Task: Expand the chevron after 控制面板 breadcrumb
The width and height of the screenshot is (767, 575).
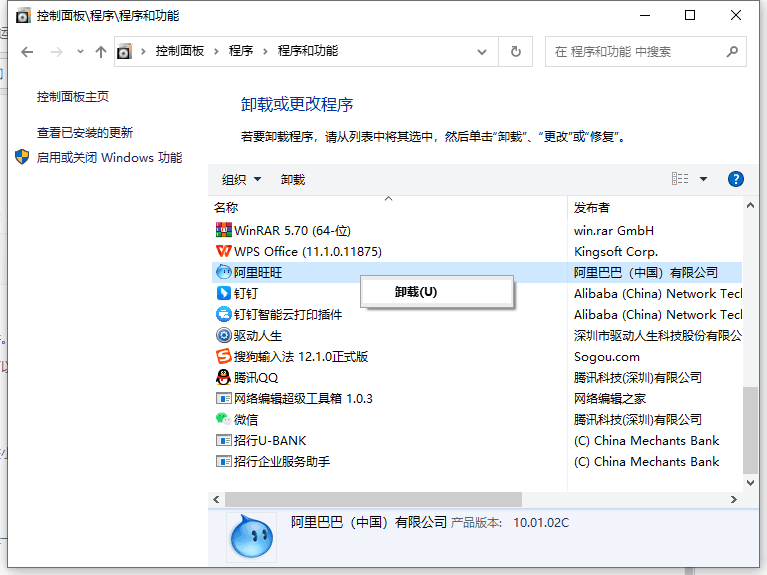Action: point(216,51)
